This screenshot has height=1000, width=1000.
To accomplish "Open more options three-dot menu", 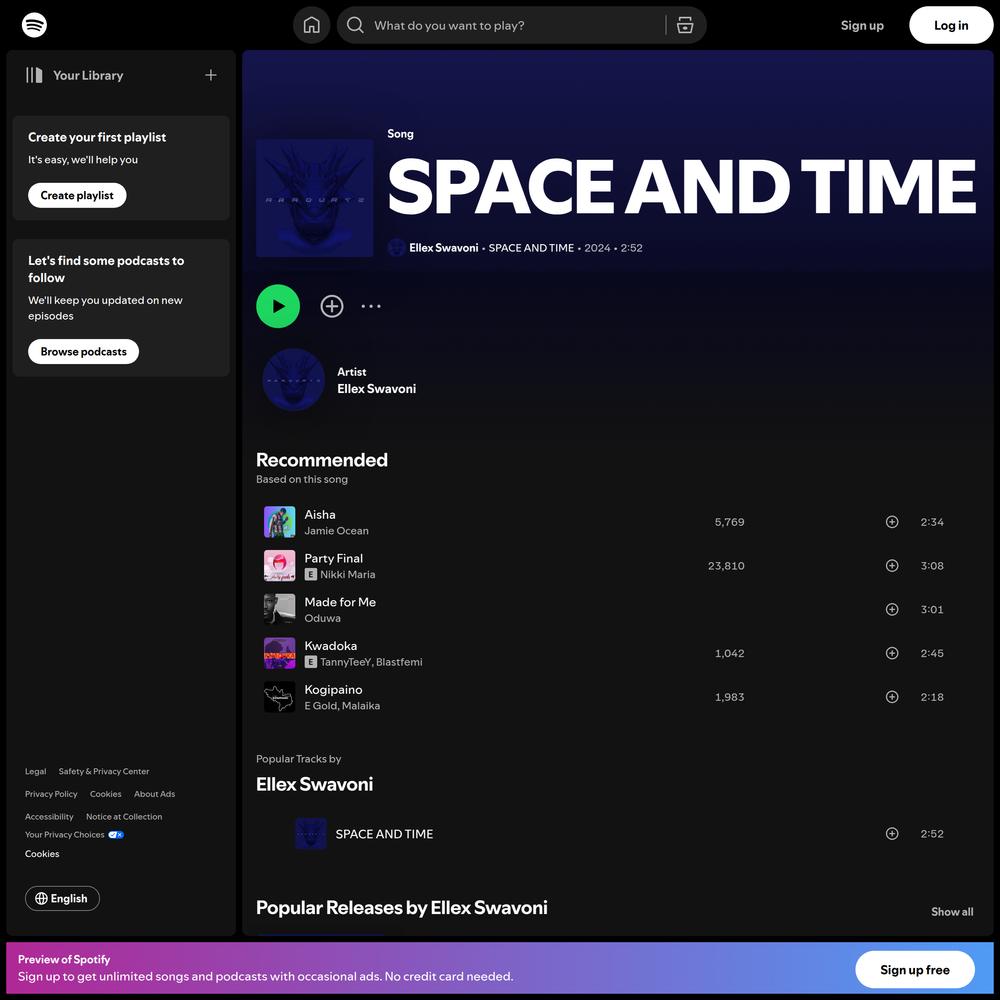I will click(x=371, y=306).
